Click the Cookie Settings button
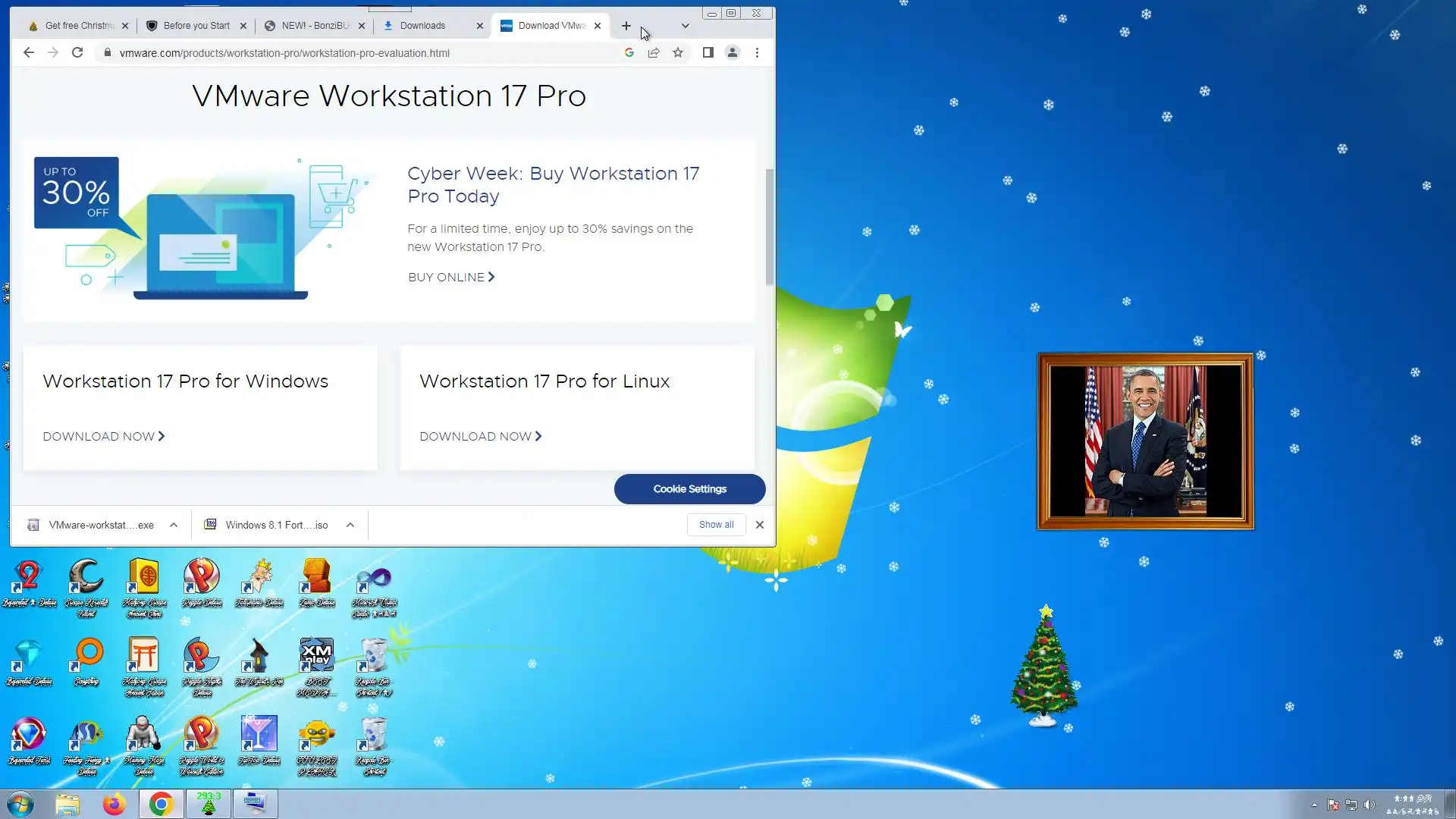The height and width of the screenshot is (819, 1456). coord(689,489)
